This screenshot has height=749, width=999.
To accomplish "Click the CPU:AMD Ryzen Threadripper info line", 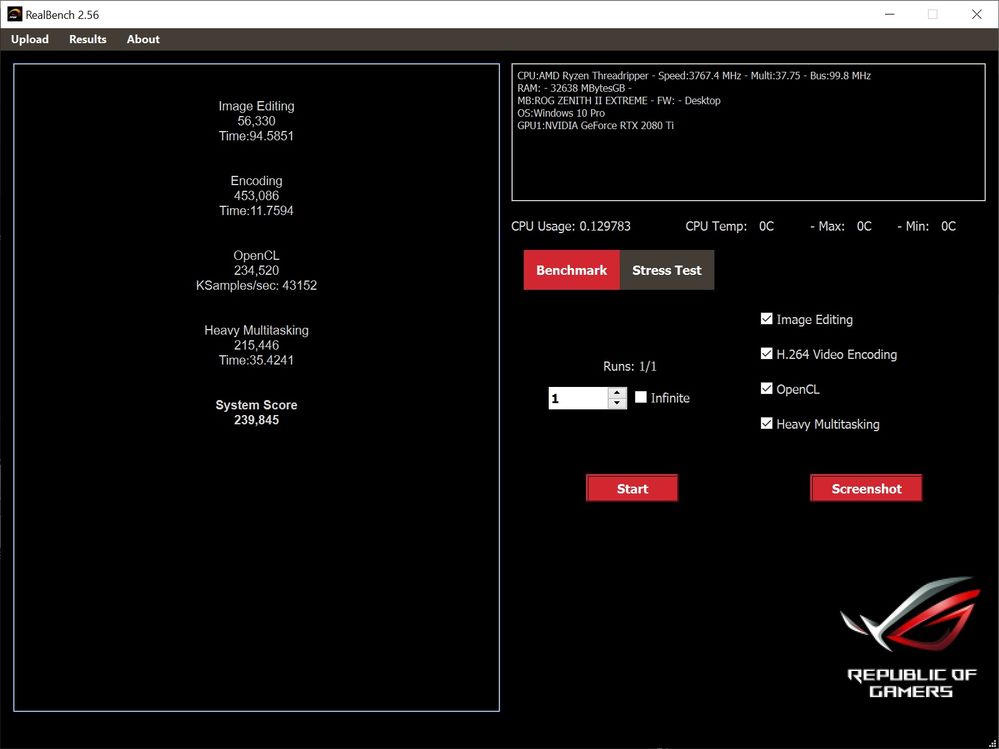I will (694, 76).
